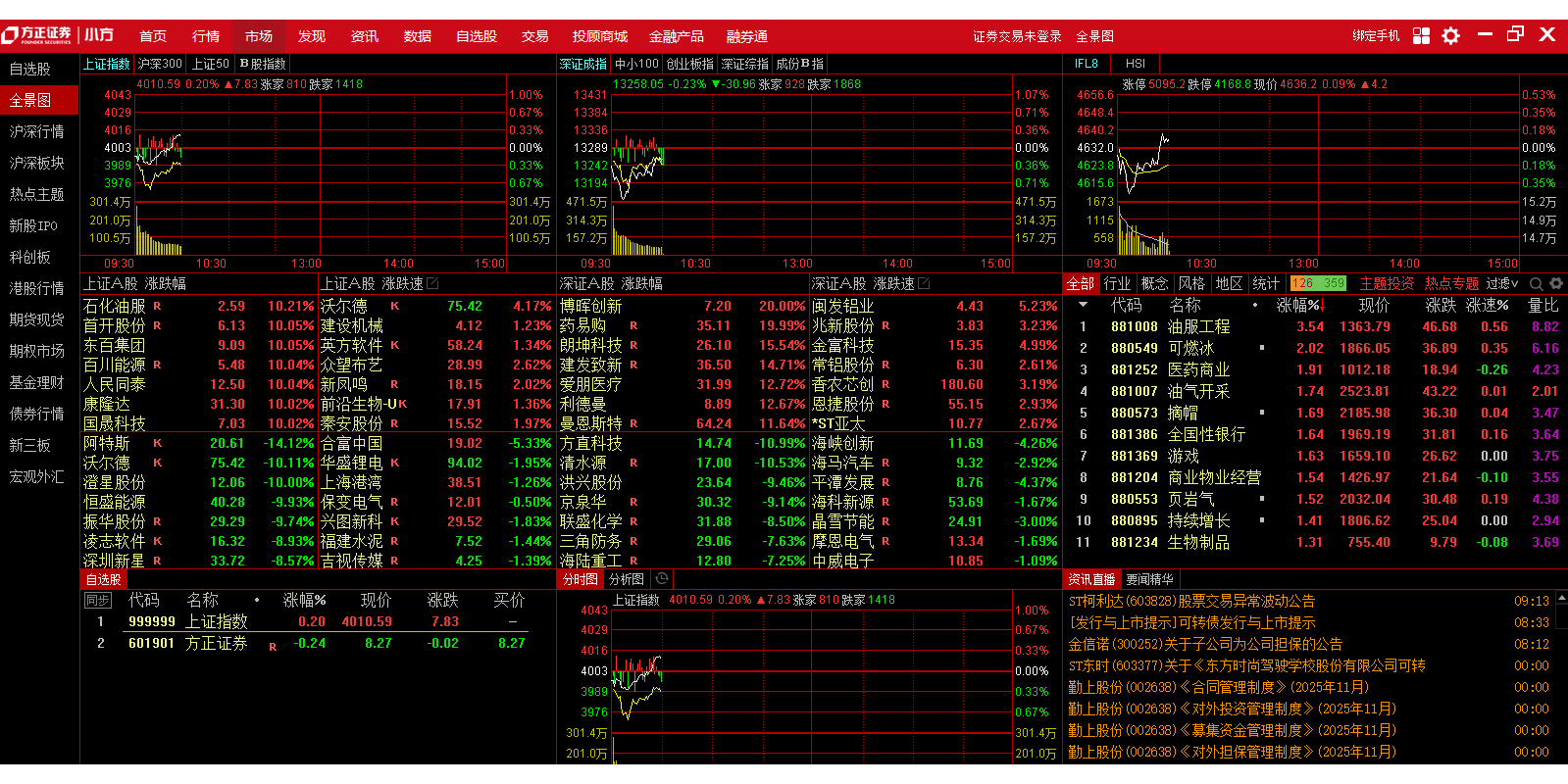This screenshot has height=784, width=1568.
Task: Open the settings gear in title bar
Action: 1450,36
